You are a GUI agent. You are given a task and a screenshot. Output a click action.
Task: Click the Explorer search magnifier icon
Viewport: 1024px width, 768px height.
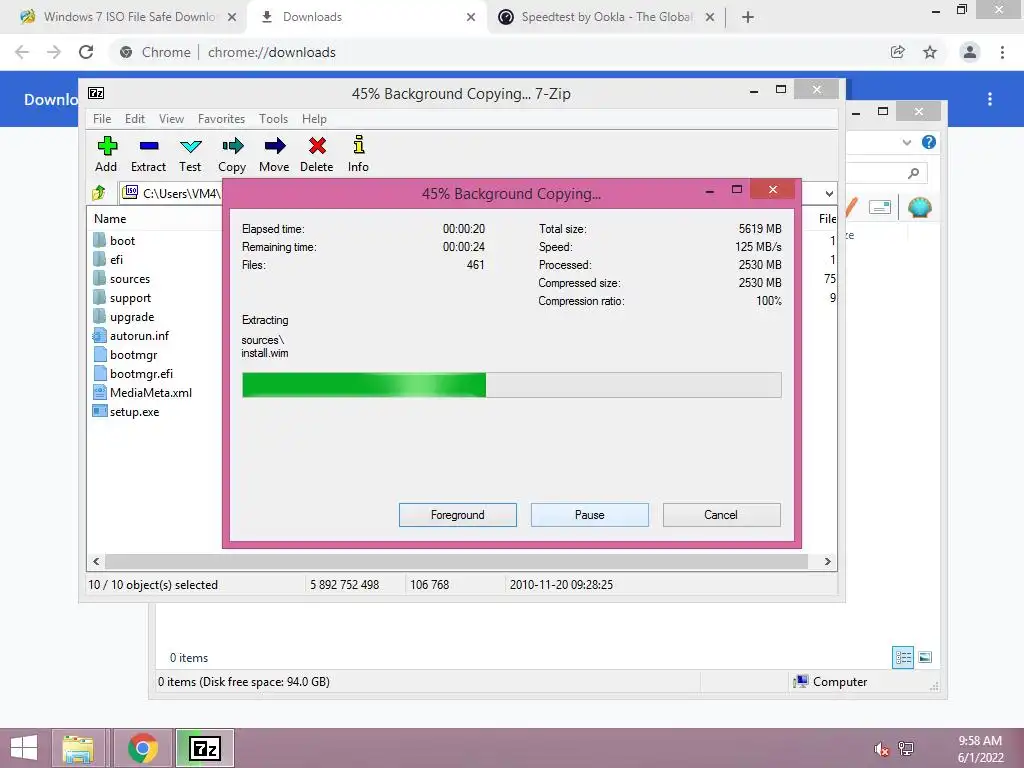pyautogui.click(x=914, y=173)
